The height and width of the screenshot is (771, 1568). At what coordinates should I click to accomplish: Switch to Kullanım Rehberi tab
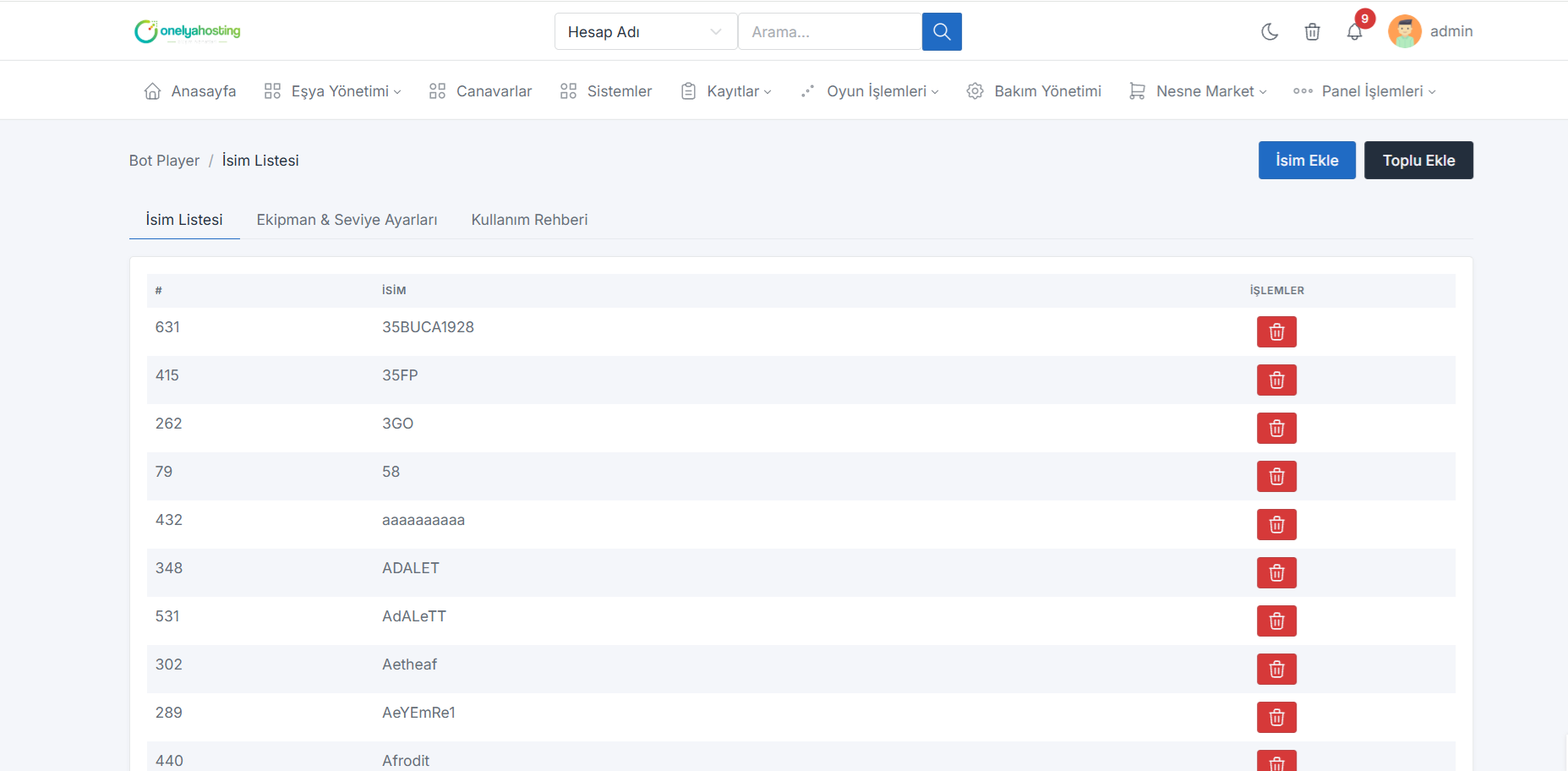tap(529, 220)
